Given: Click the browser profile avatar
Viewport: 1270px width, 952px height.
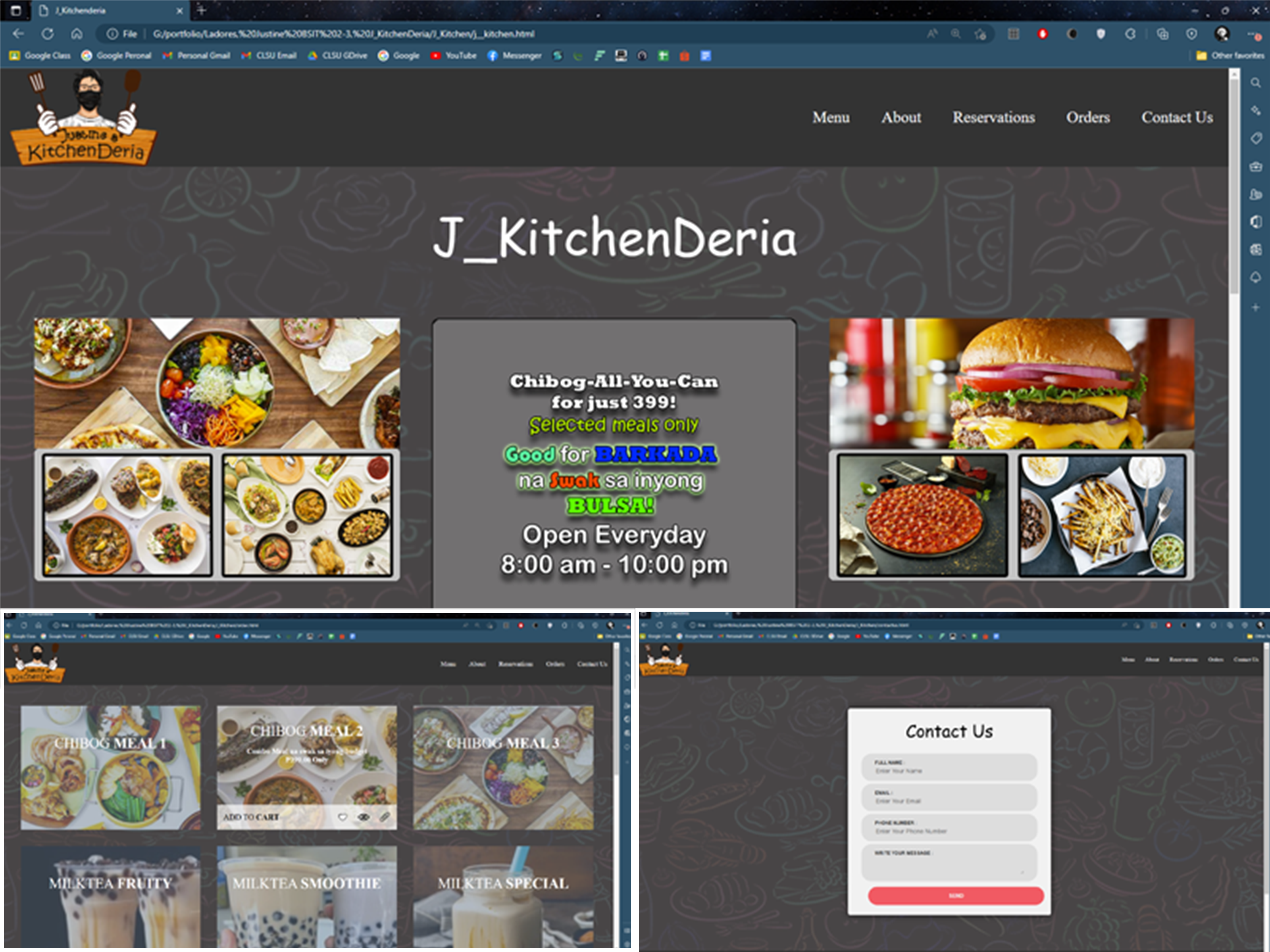Looking at the screenshot, I should 1222,34.
